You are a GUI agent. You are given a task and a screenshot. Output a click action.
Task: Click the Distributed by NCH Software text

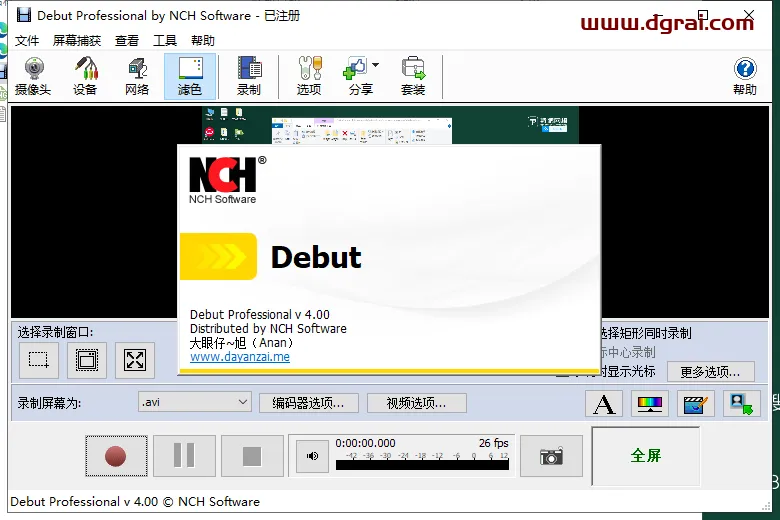click(268, 328)
